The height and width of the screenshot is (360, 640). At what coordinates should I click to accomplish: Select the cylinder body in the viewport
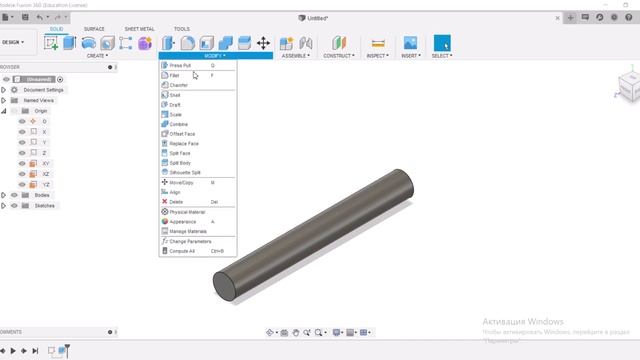click(314, 235)
